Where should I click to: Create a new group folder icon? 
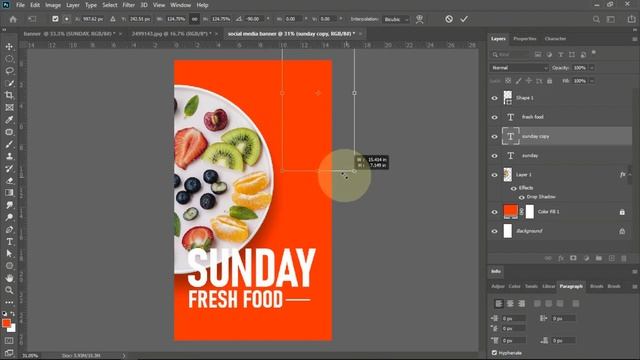click(599, 258)
